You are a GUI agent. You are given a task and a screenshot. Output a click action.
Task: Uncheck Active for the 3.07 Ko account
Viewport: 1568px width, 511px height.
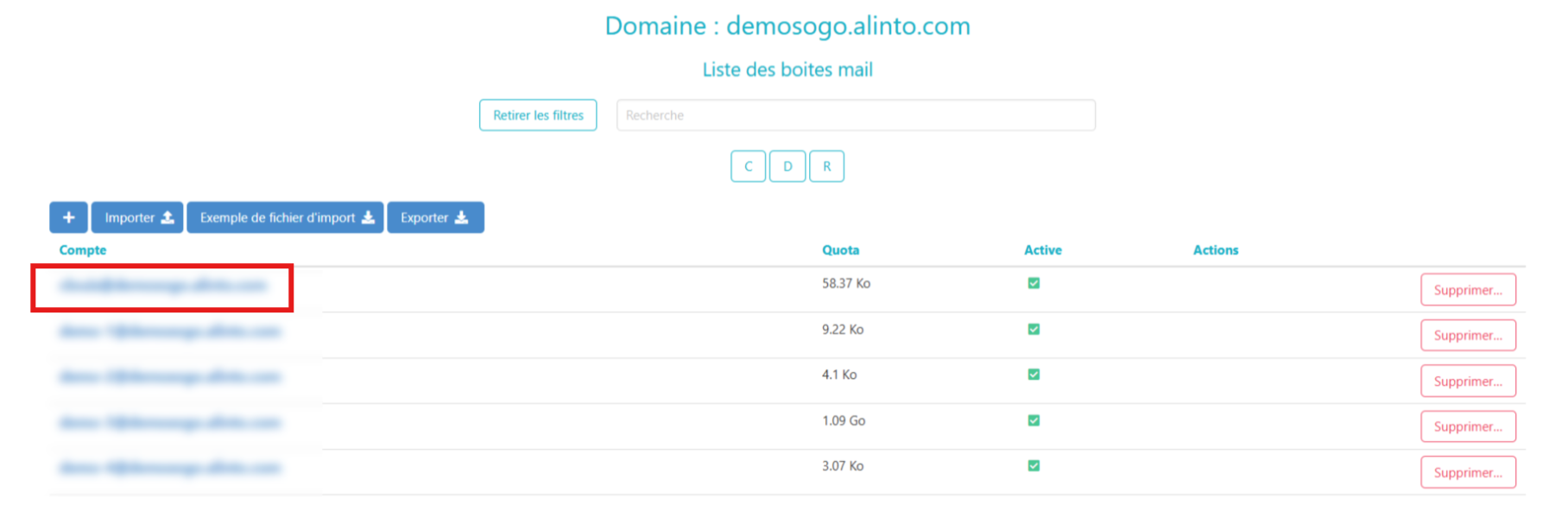pyautogui.click(x=1034, y=466)
